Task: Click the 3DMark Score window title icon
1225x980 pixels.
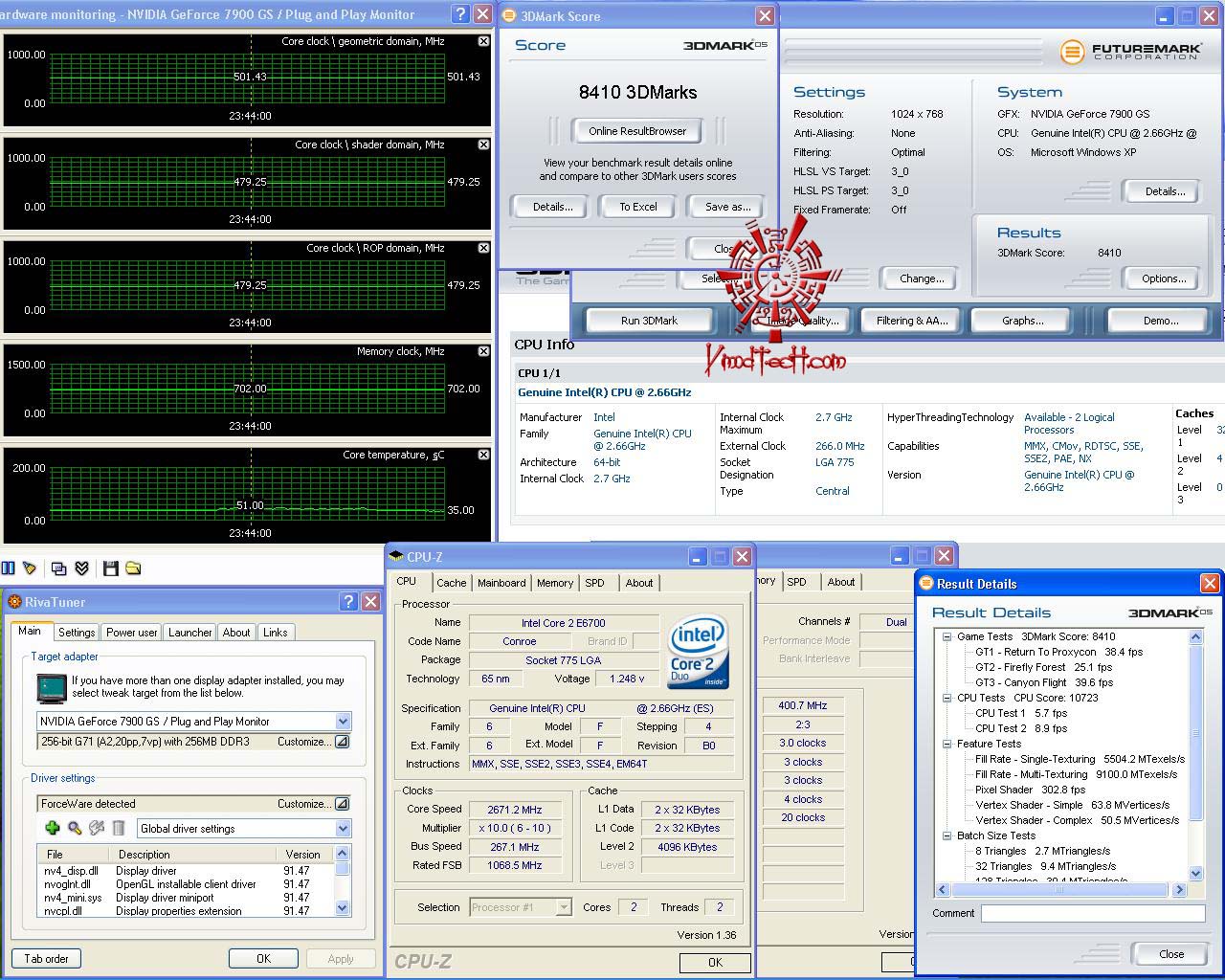Action: (509, 15)
